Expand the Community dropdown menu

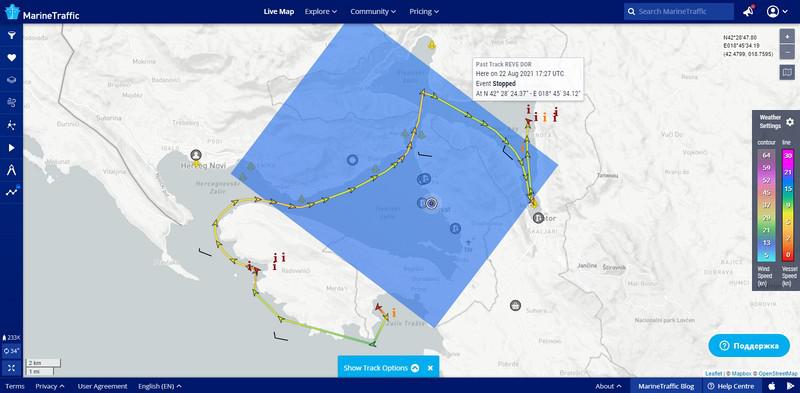(x=373, y=11)
